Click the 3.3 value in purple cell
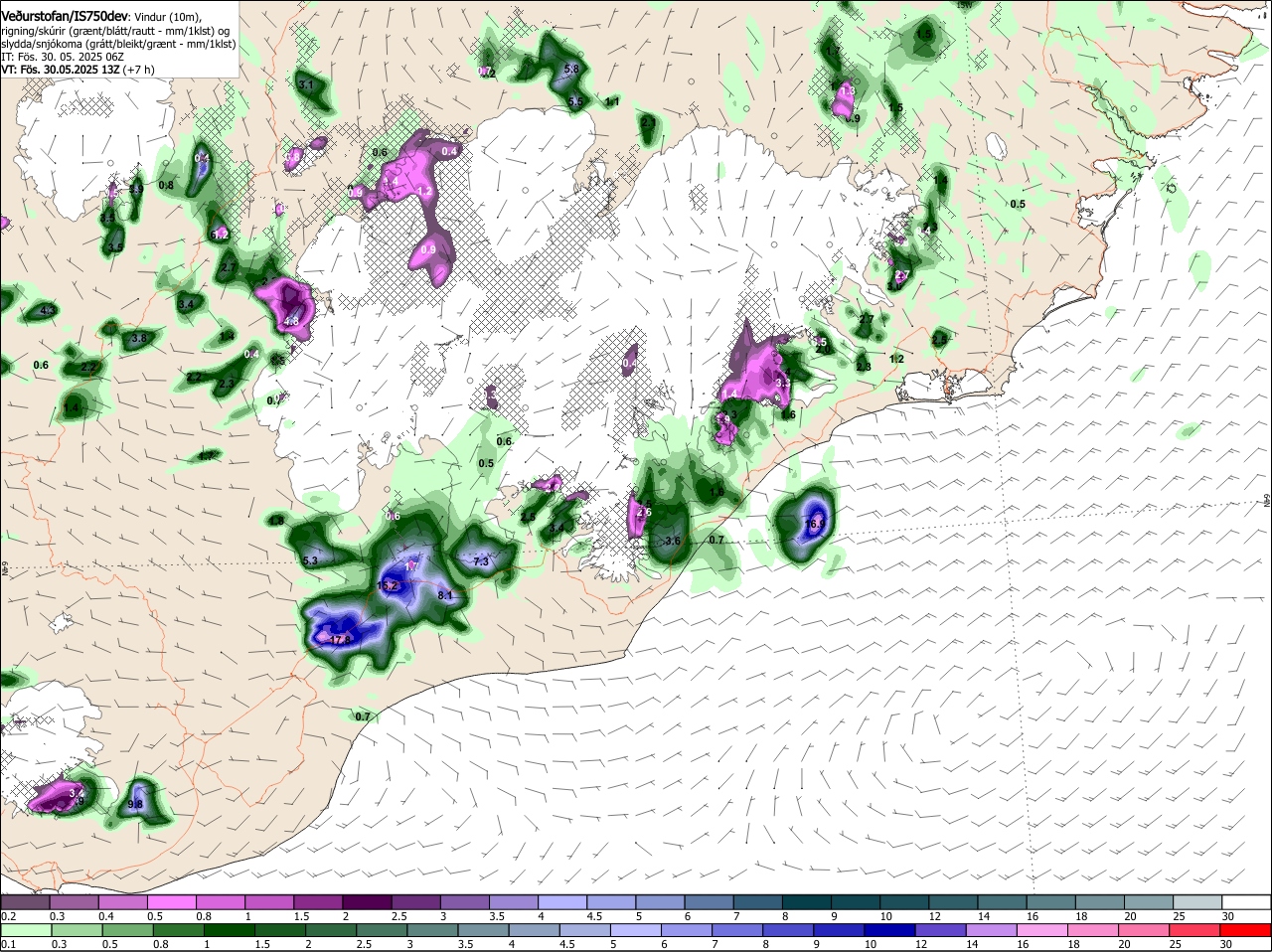 [x=782, y=382]
